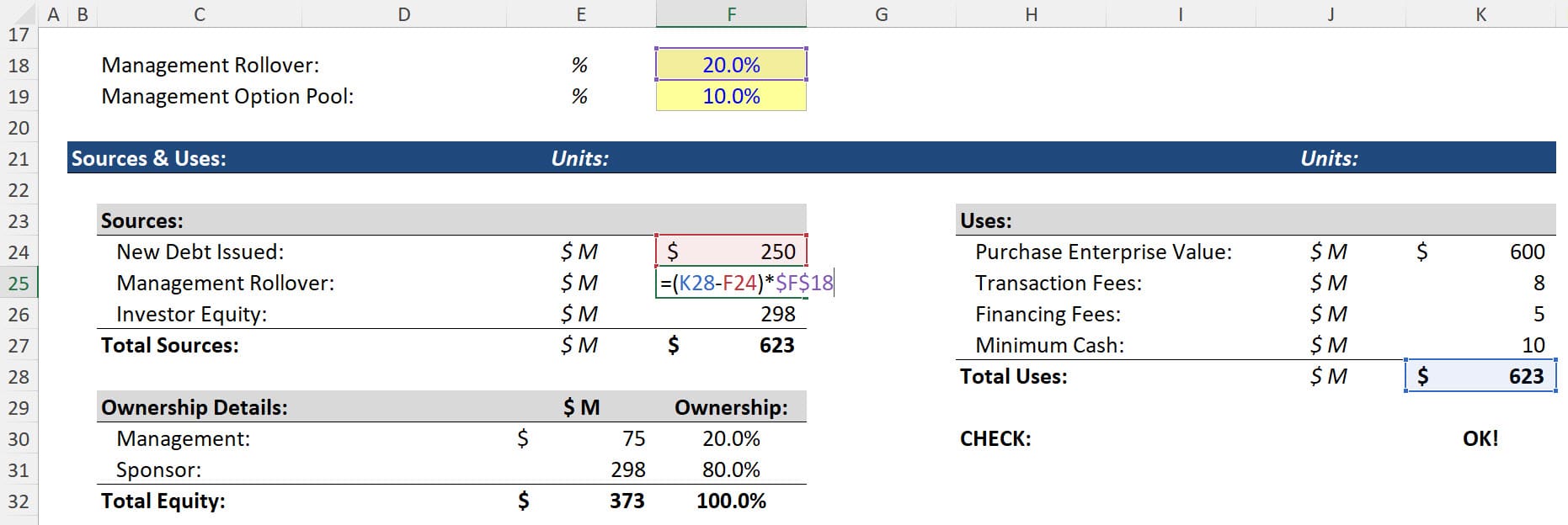Select column B header

click(x=83, y=13)
